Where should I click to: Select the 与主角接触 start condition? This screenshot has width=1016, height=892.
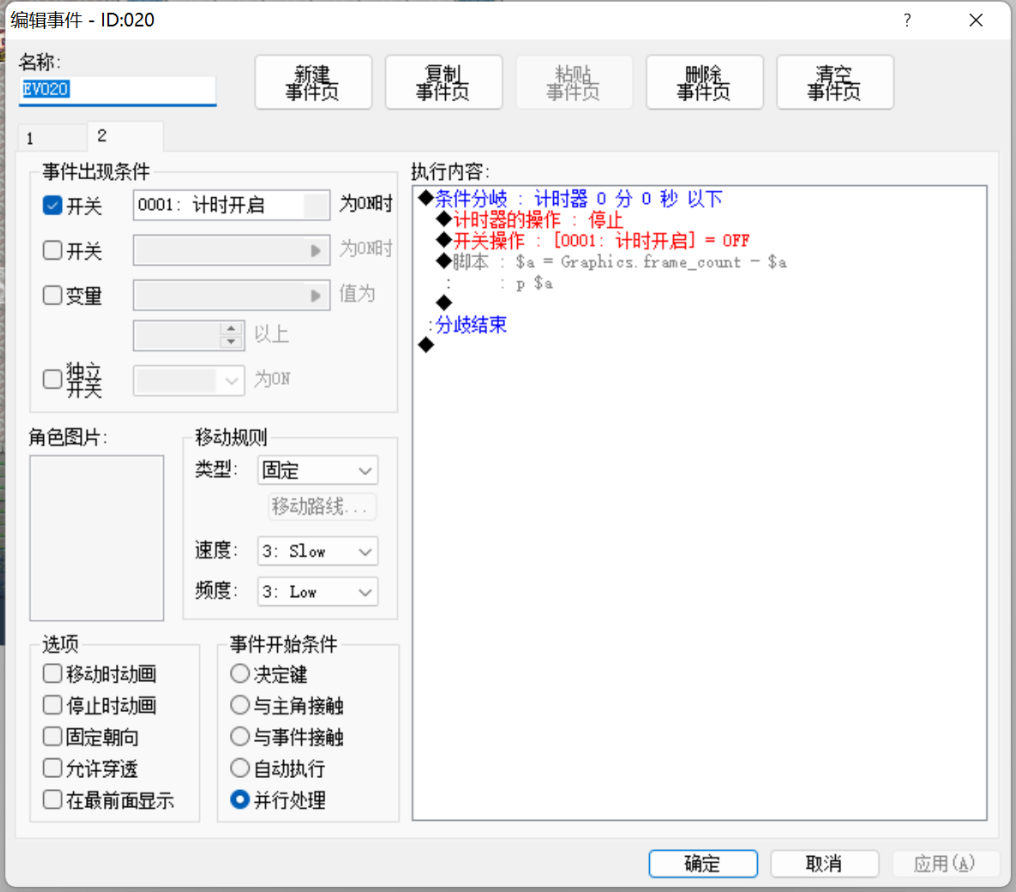point(240,705)
